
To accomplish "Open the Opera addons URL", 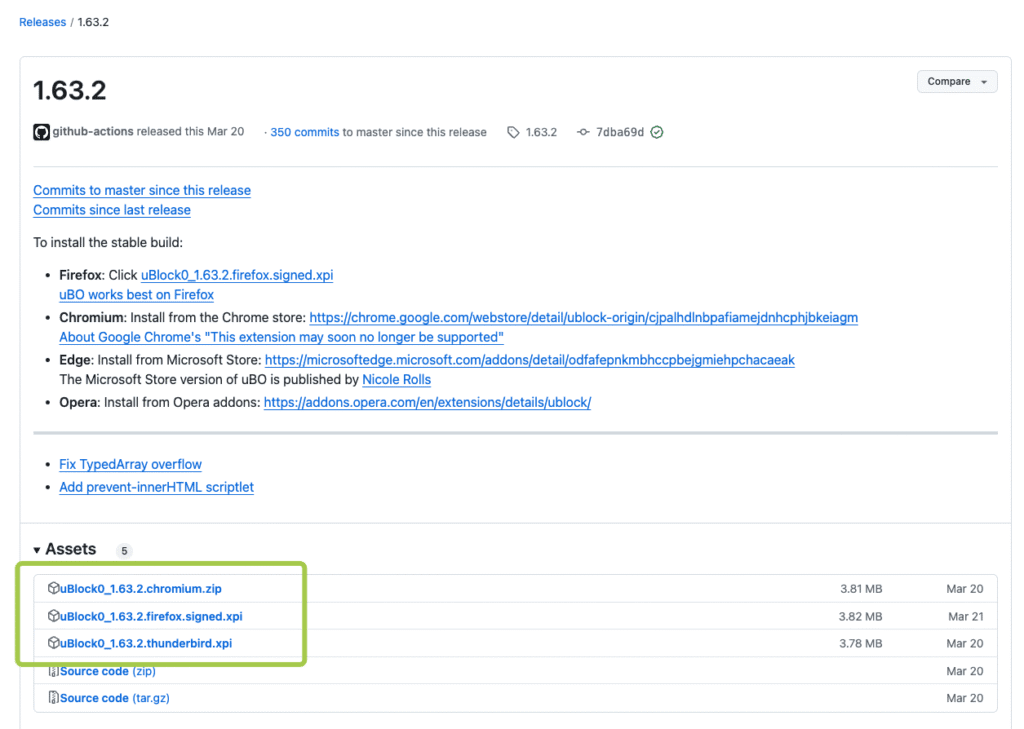I will [x=427, y=402].
